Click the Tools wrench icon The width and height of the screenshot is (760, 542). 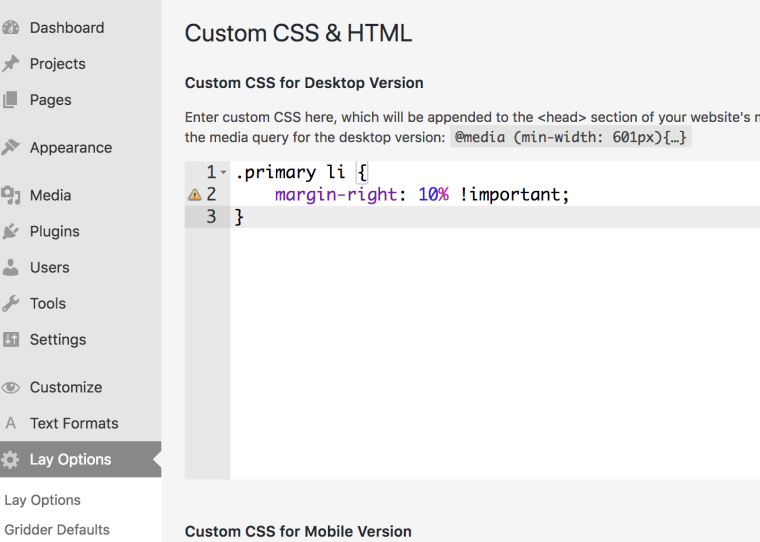[x=10, y=304]
